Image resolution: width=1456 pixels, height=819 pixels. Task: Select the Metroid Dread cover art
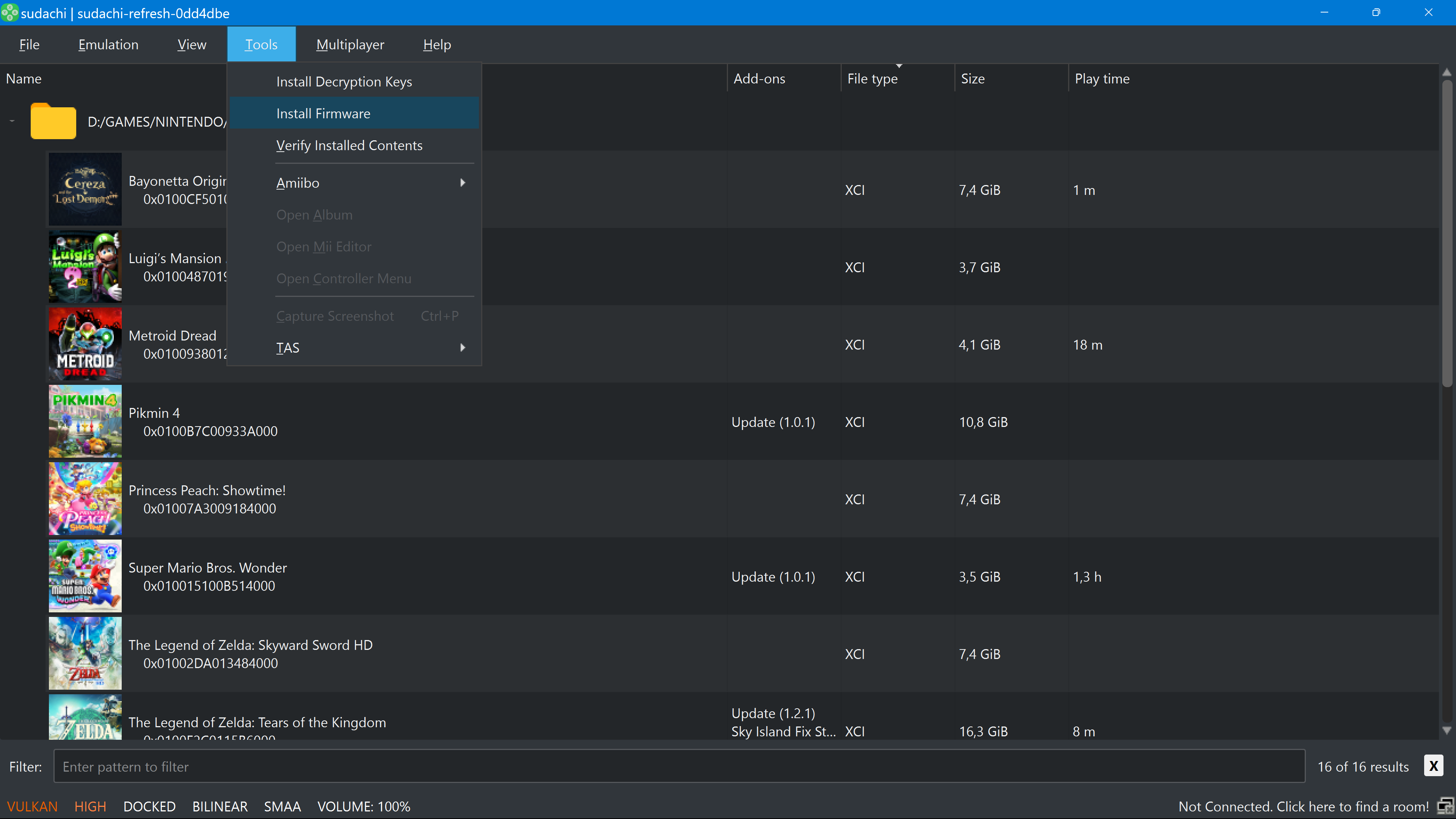[x=85, y=344]
